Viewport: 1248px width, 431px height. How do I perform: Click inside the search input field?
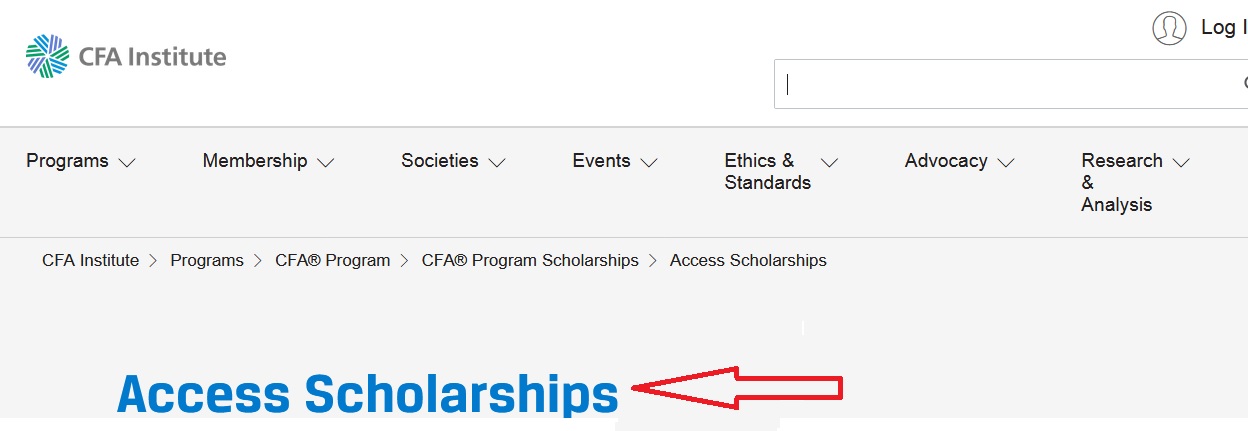tap(1000, 84)
